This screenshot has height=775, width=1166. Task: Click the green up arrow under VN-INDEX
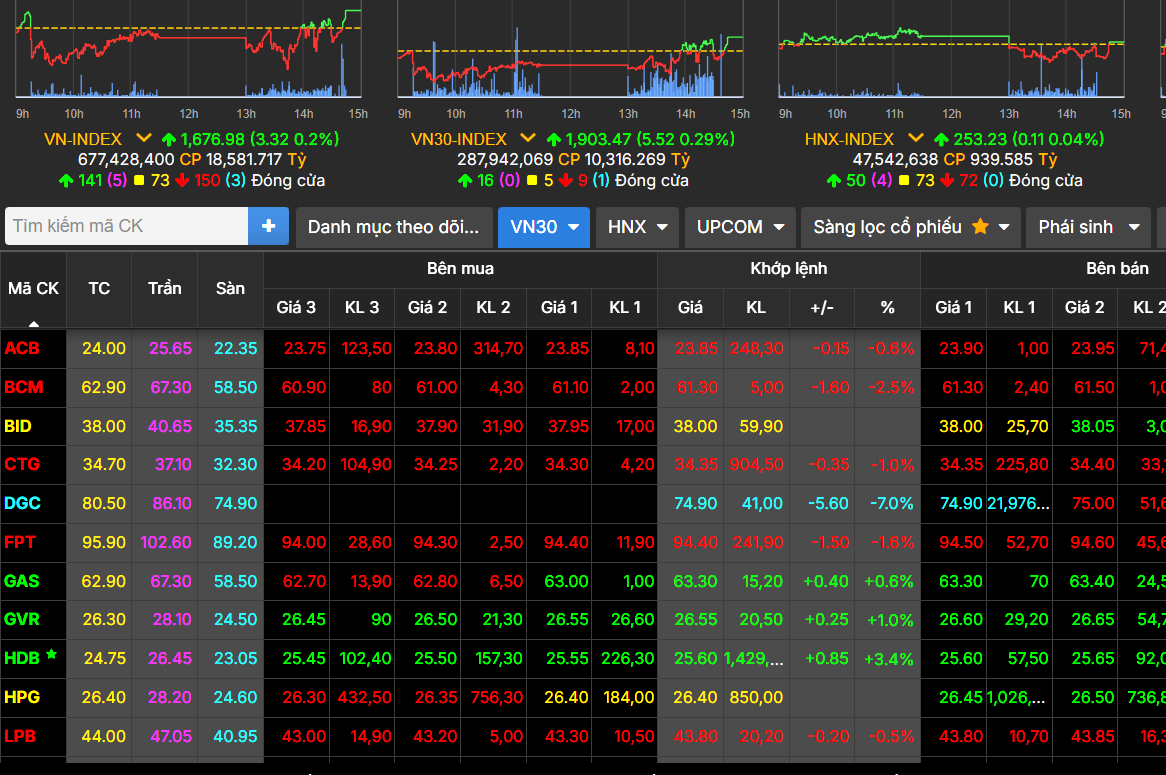66,181
